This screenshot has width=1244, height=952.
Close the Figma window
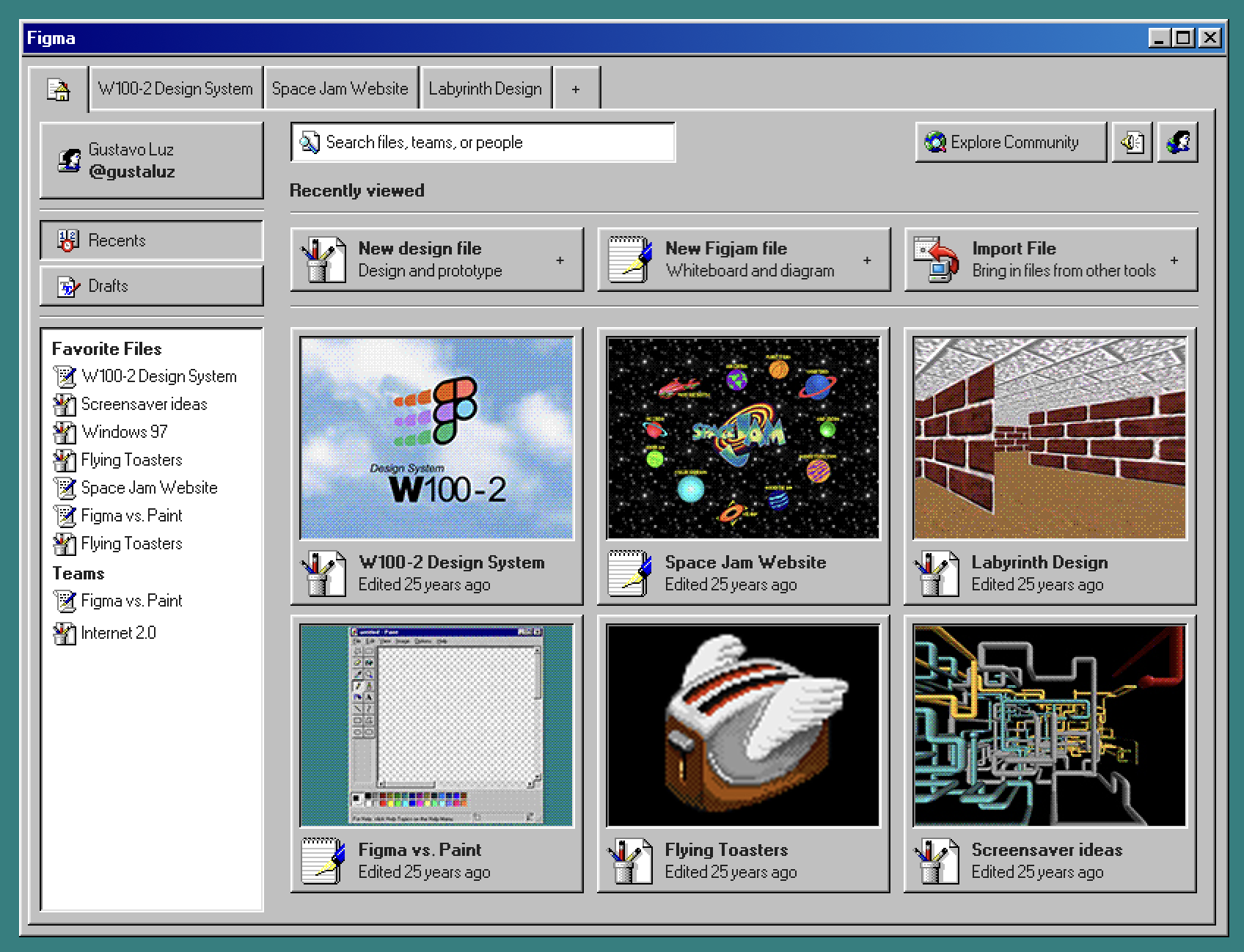click(x=1210, y=38)
